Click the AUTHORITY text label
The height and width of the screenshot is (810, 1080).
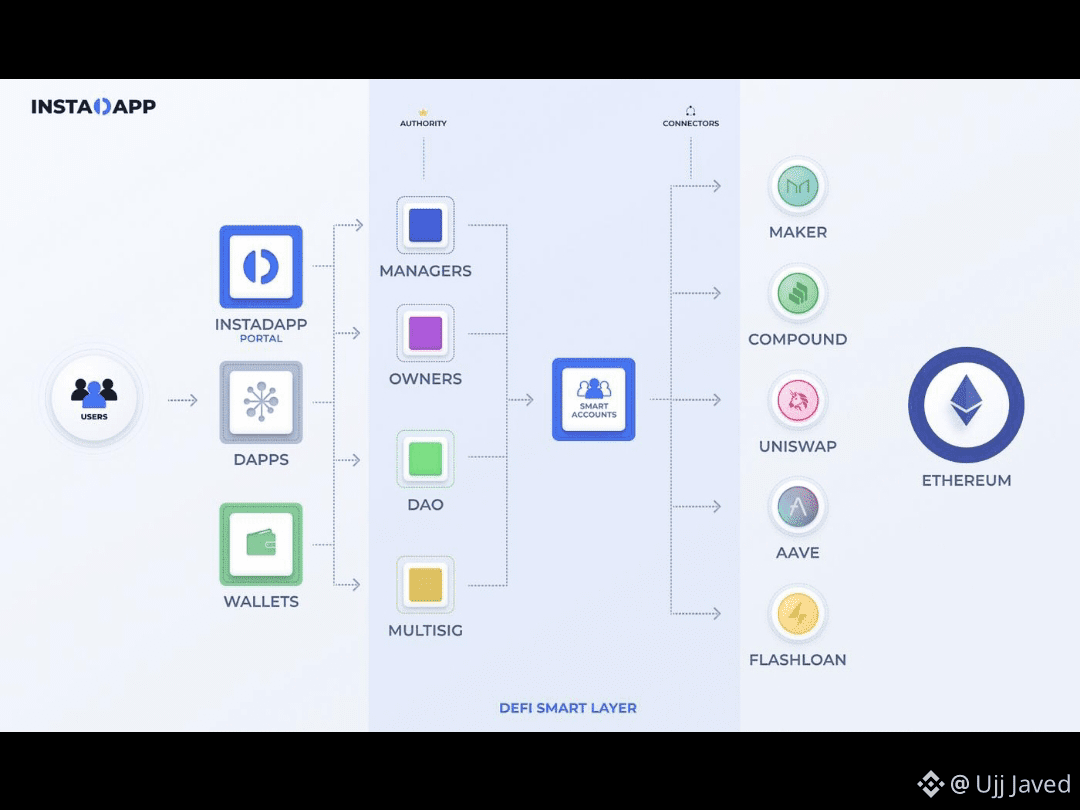point(424,123)
